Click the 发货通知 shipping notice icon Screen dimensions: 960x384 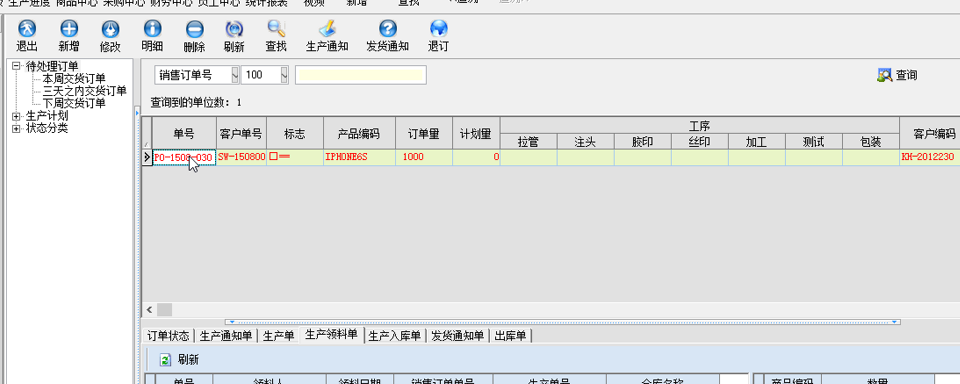coord(388,29)
